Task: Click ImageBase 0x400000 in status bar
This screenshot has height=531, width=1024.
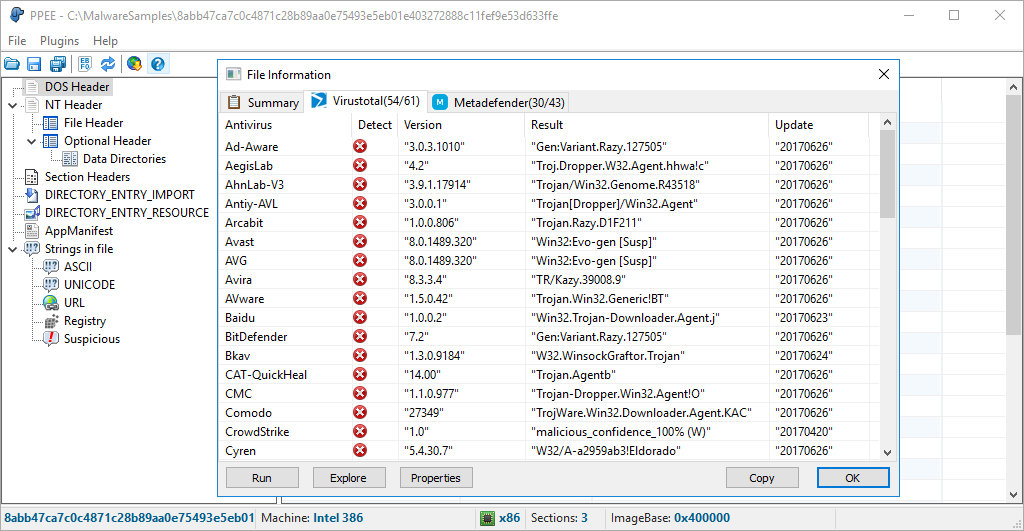Action: coord(670,518)
